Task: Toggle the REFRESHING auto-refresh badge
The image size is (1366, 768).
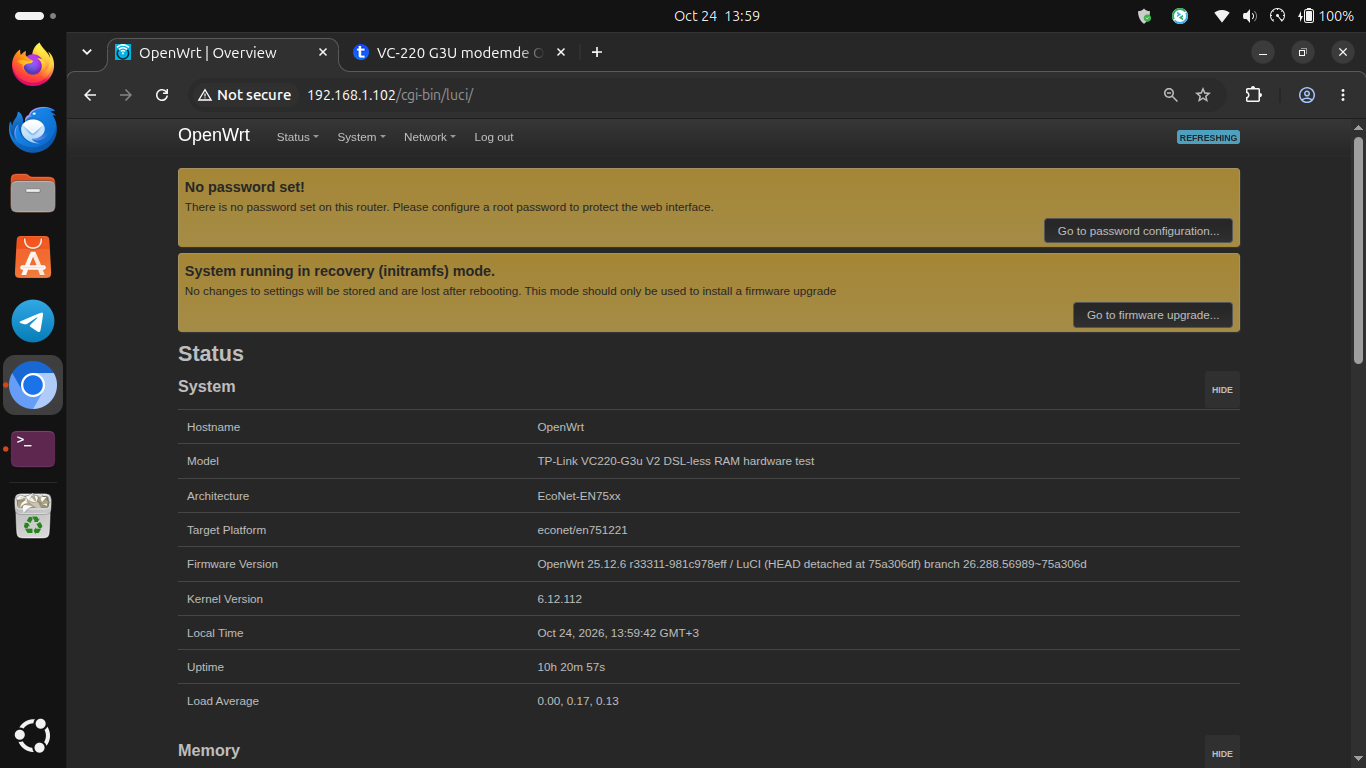Action: [x=1208, y=138]
